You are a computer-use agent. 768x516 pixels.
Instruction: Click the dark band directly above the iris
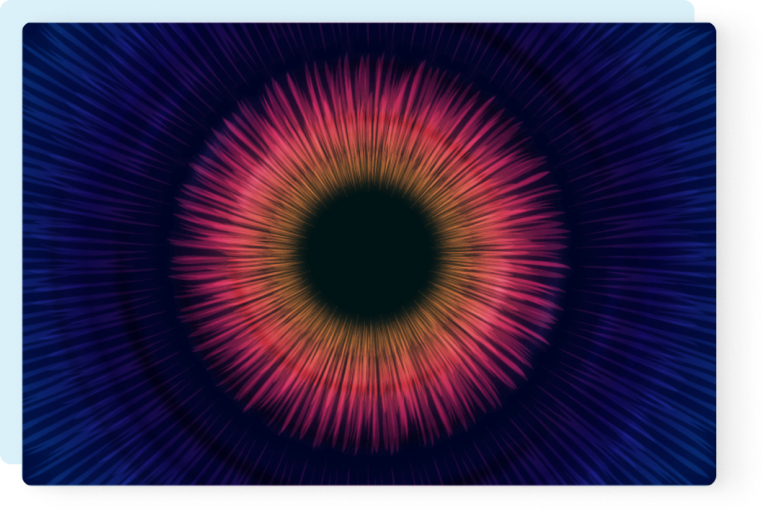click(x=370, y=45)
